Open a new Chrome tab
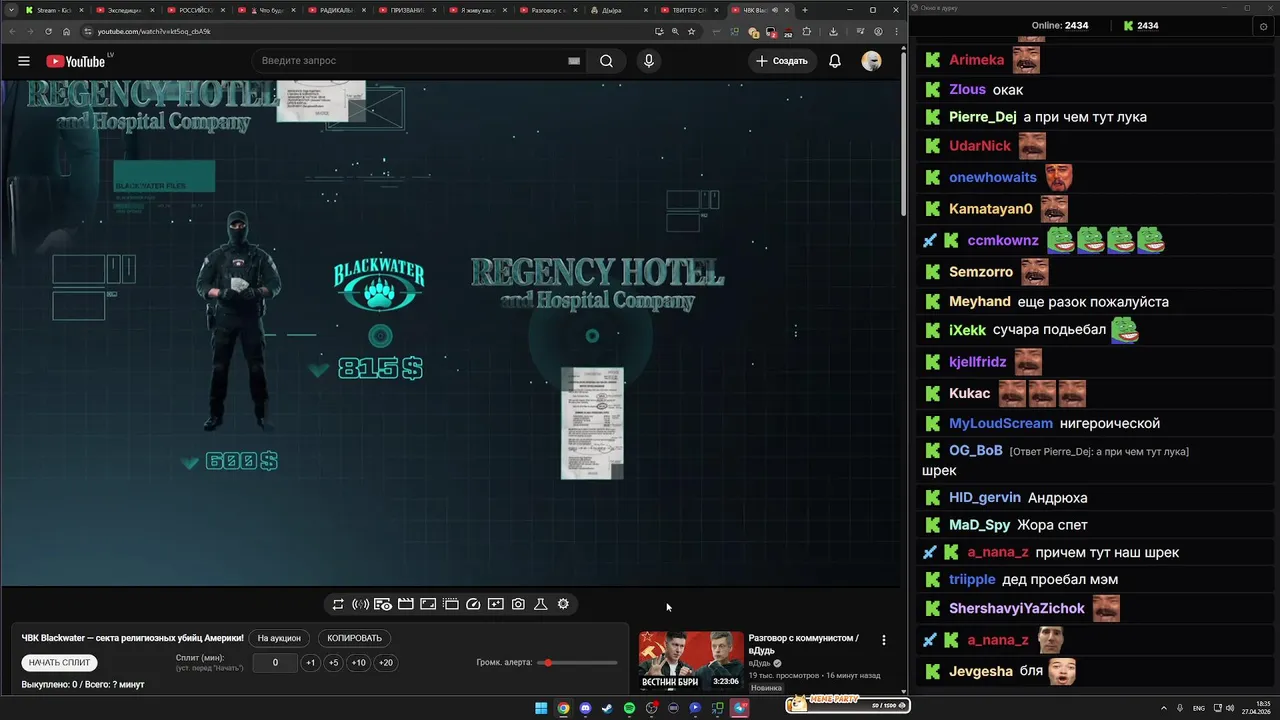This screenshot has width=1280, height=720. (805, 10)
